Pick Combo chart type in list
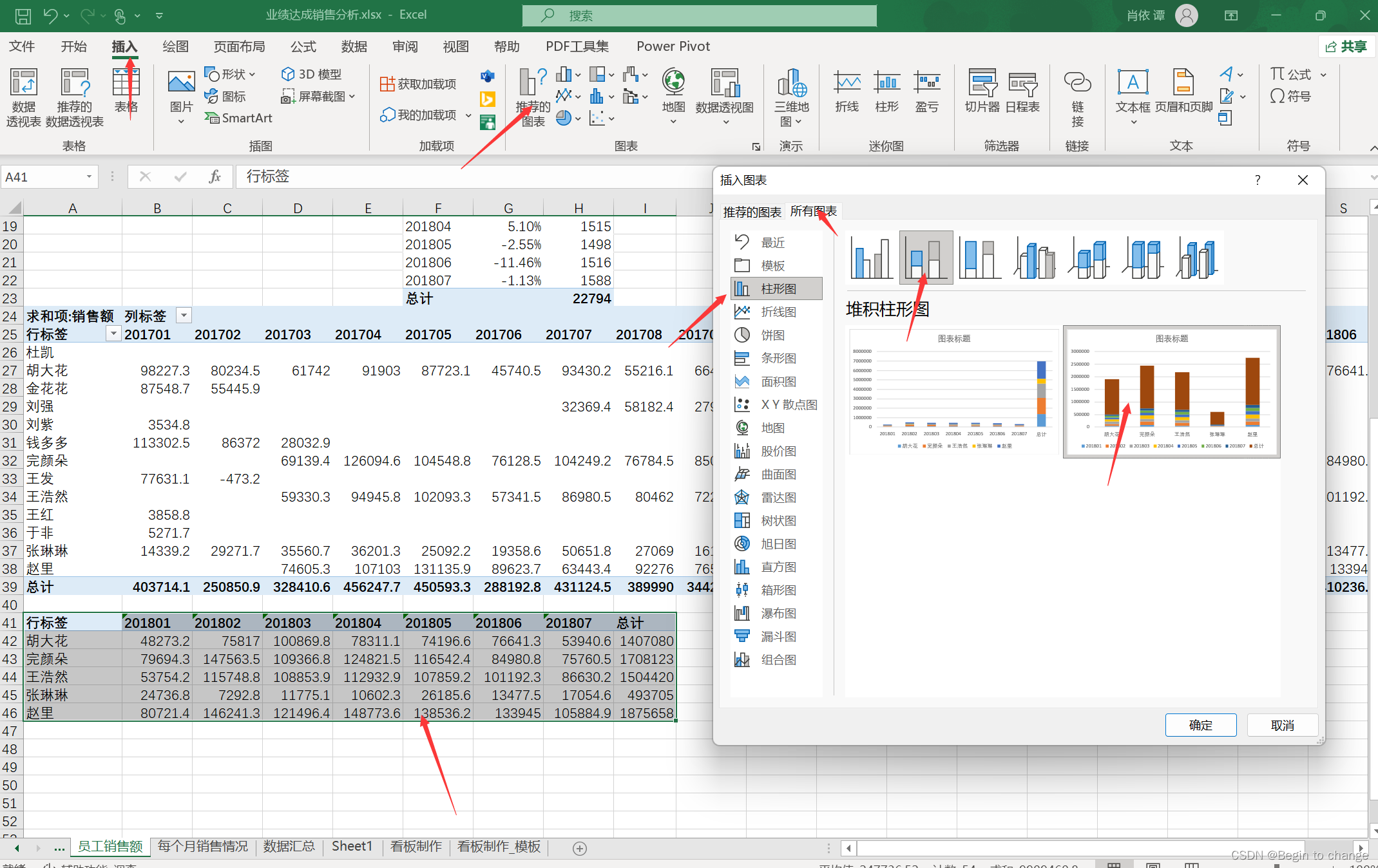 [x=778, y=660]
